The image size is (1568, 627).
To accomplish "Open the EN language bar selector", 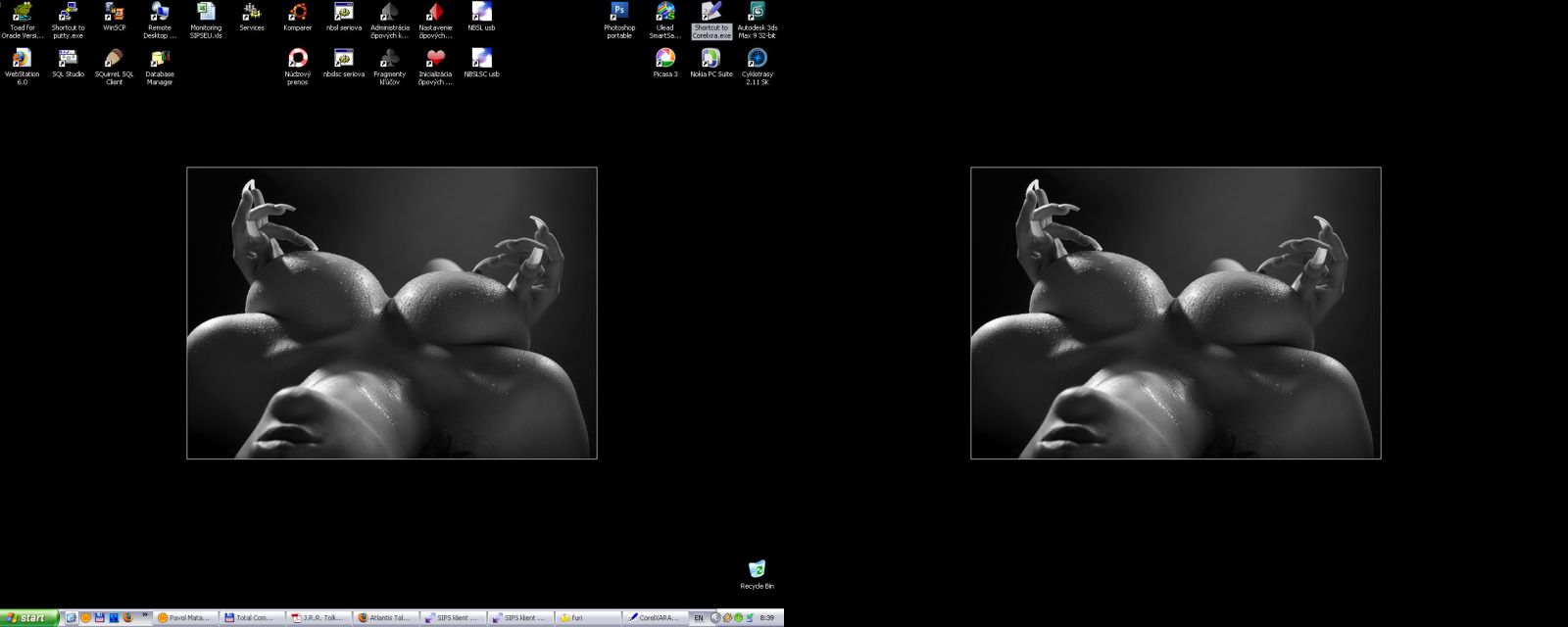I will click(x=699, y=618).
